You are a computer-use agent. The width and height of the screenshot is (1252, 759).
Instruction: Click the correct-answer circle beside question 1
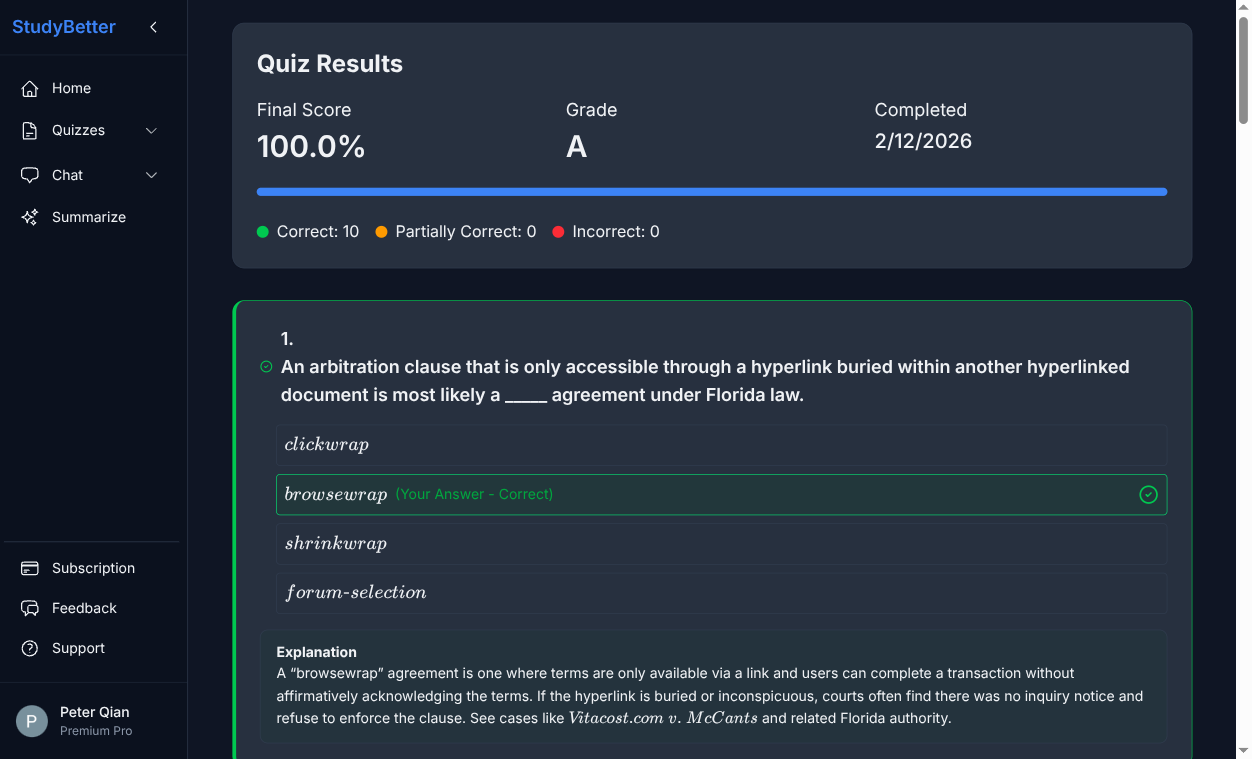click(x=265, y=366)
